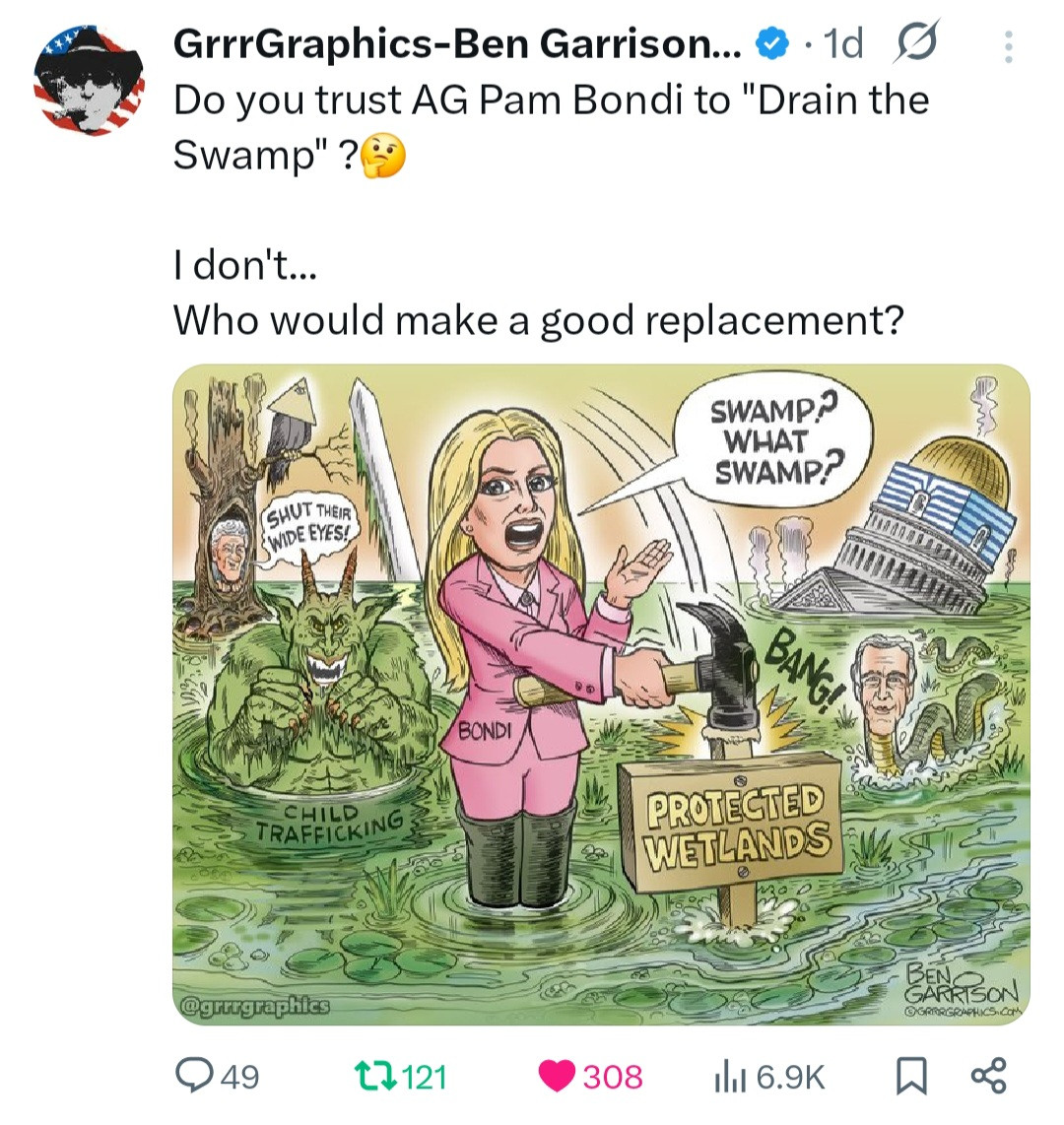Open the GrrrGraphics profile avatar
This screenshot has height=1125, width=1064.
coord(89,81)
